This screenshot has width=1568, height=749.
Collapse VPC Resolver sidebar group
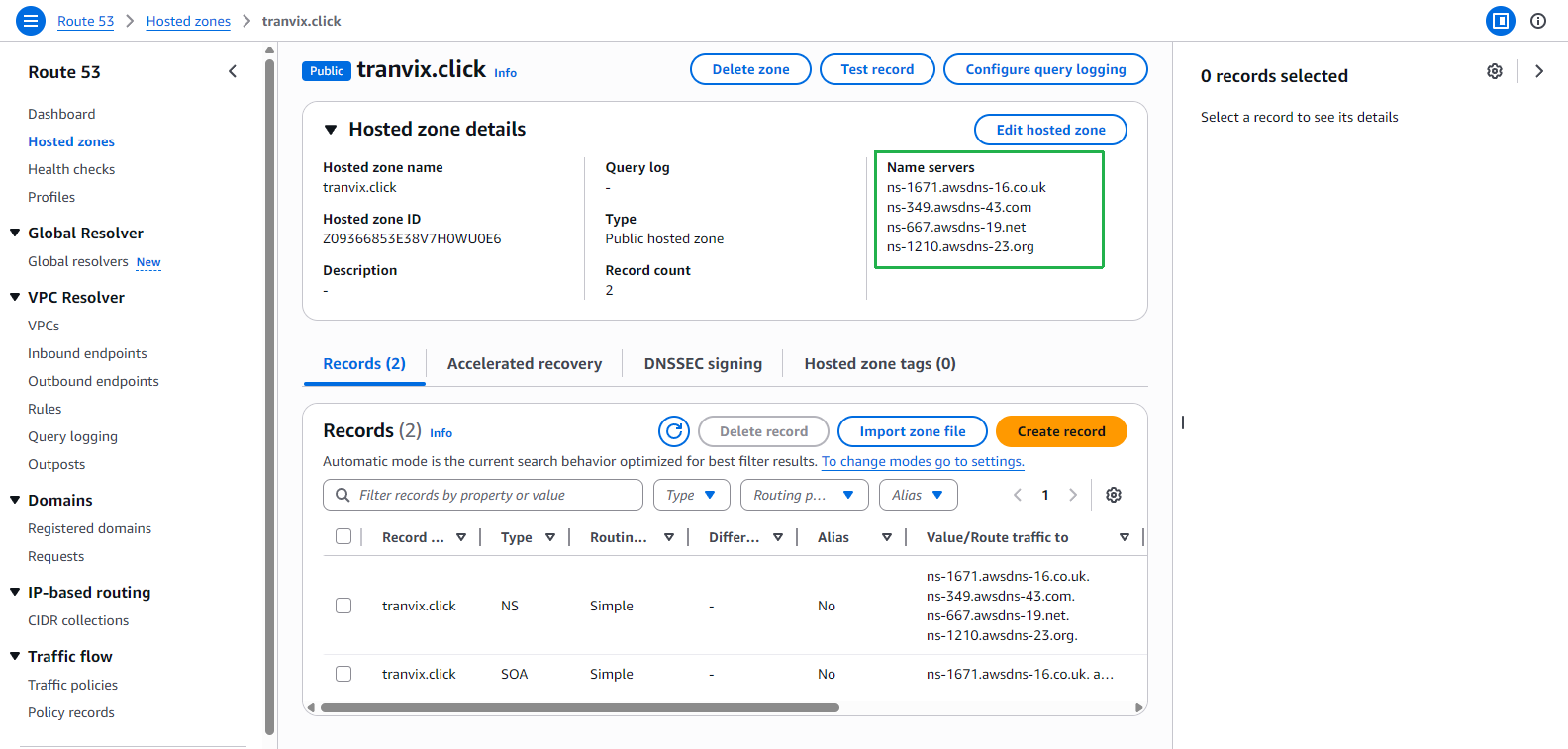[15, 297]
